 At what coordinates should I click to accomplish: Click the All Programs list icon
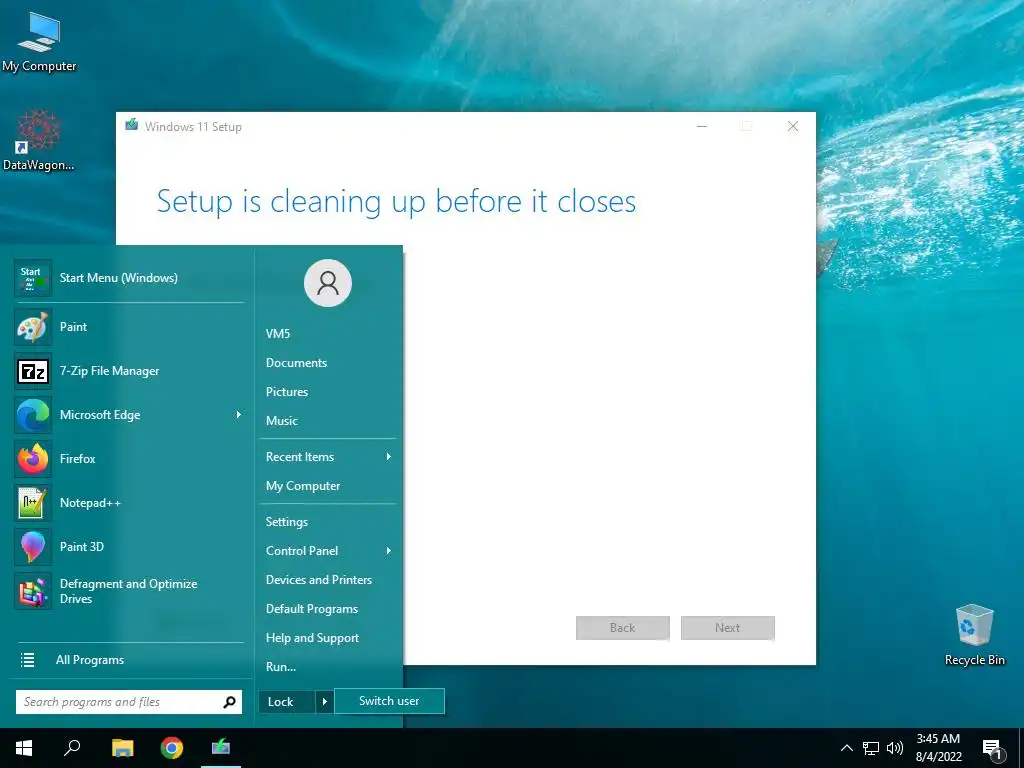click(27, 660)
